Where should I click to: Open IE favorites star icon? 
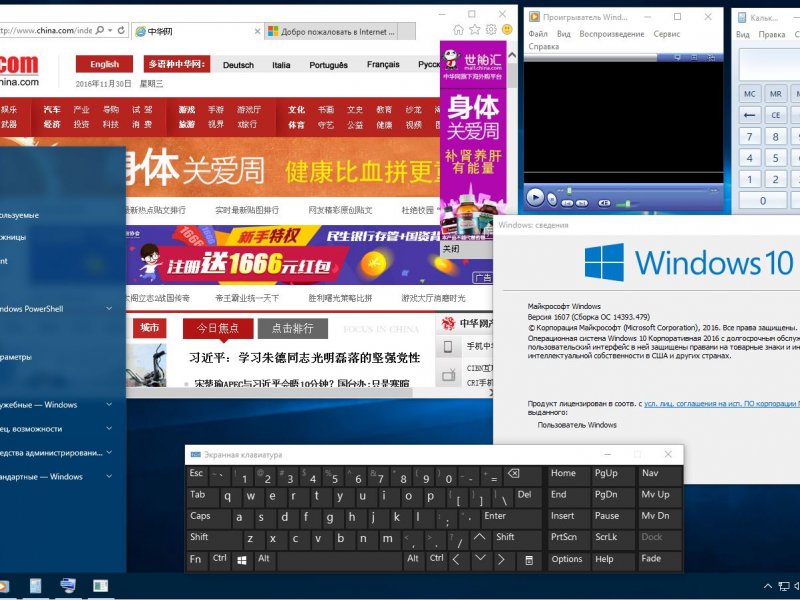474,30
